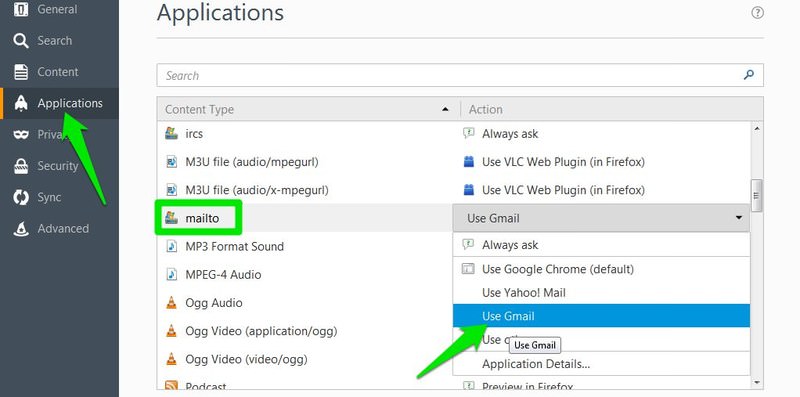Click the list scrollbar thumb

click(757, 195)
